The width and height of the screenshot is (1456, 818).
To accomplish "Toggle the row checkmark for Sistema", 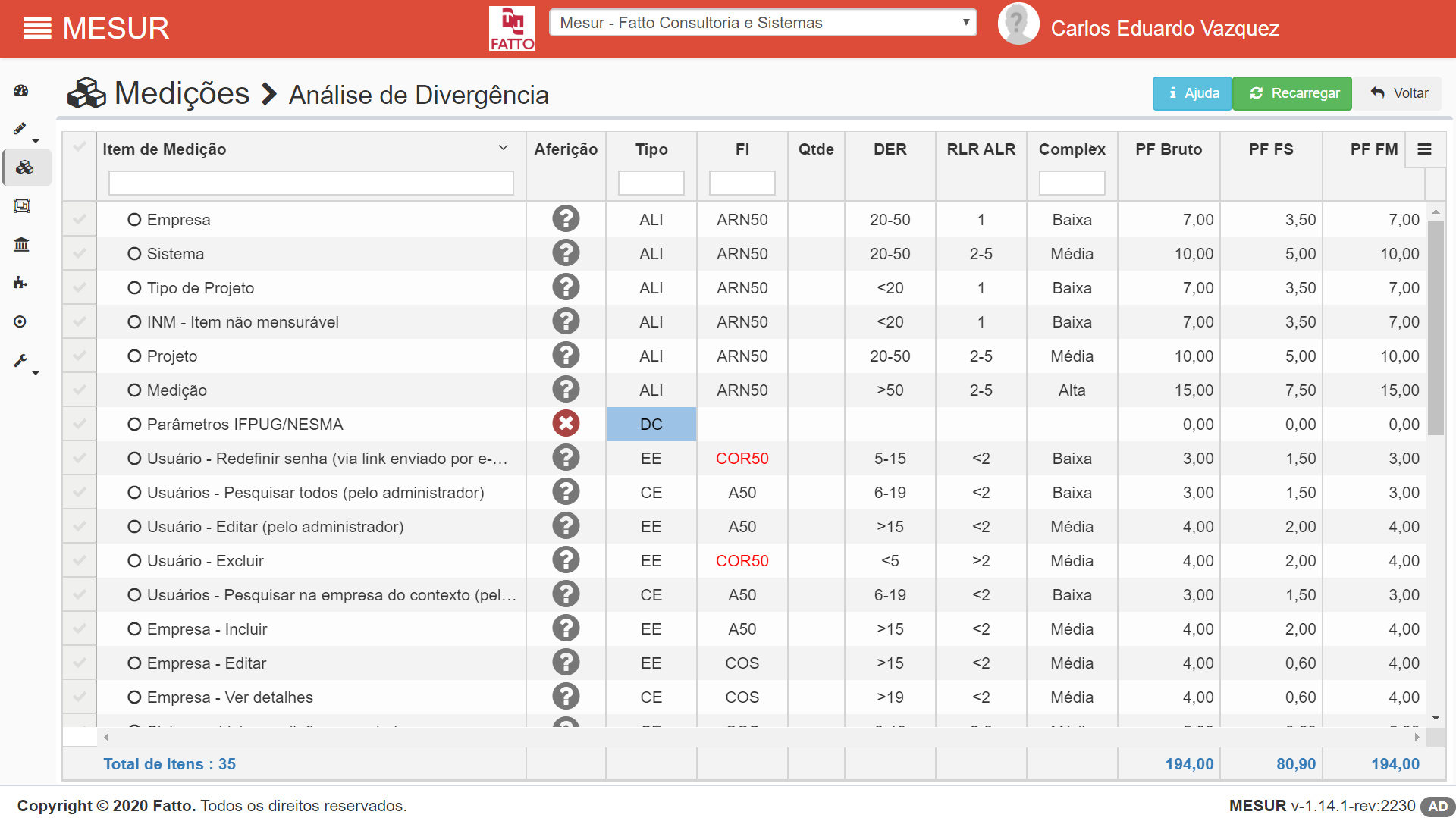I will pyautogui.click(x=79, y=253).
